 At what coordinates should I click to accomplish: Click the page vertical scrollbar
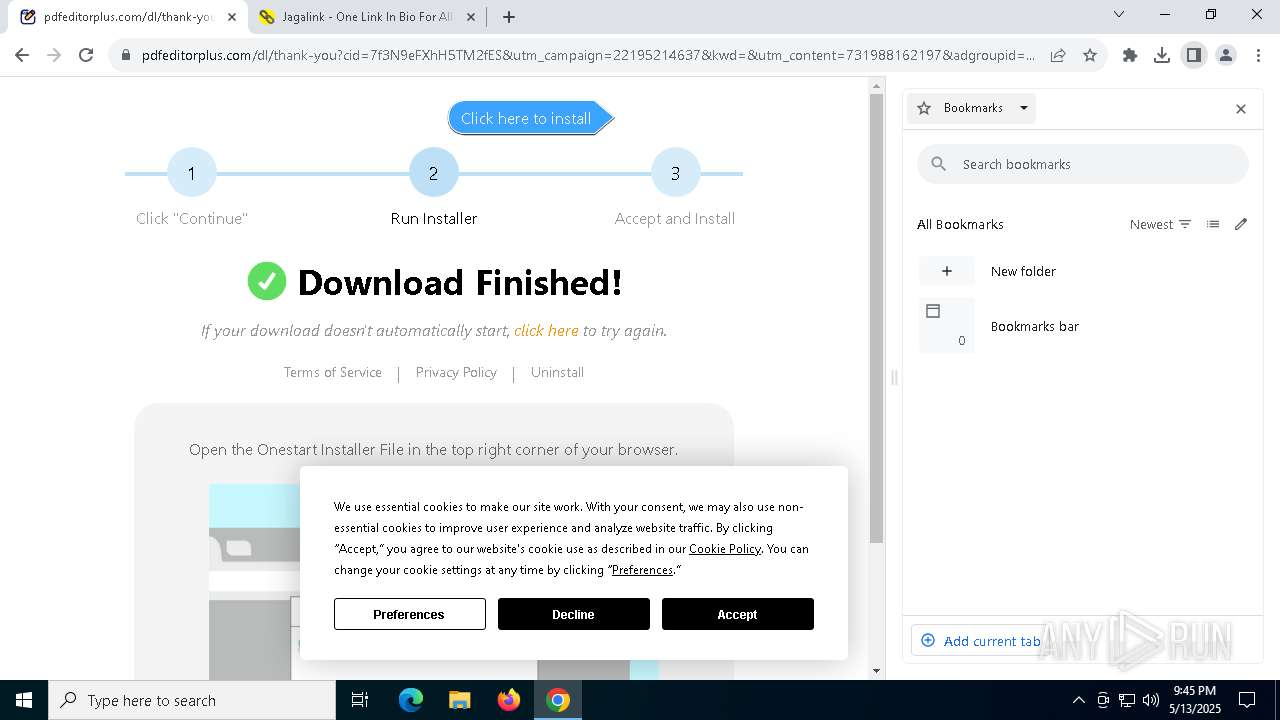click(877, 318)
